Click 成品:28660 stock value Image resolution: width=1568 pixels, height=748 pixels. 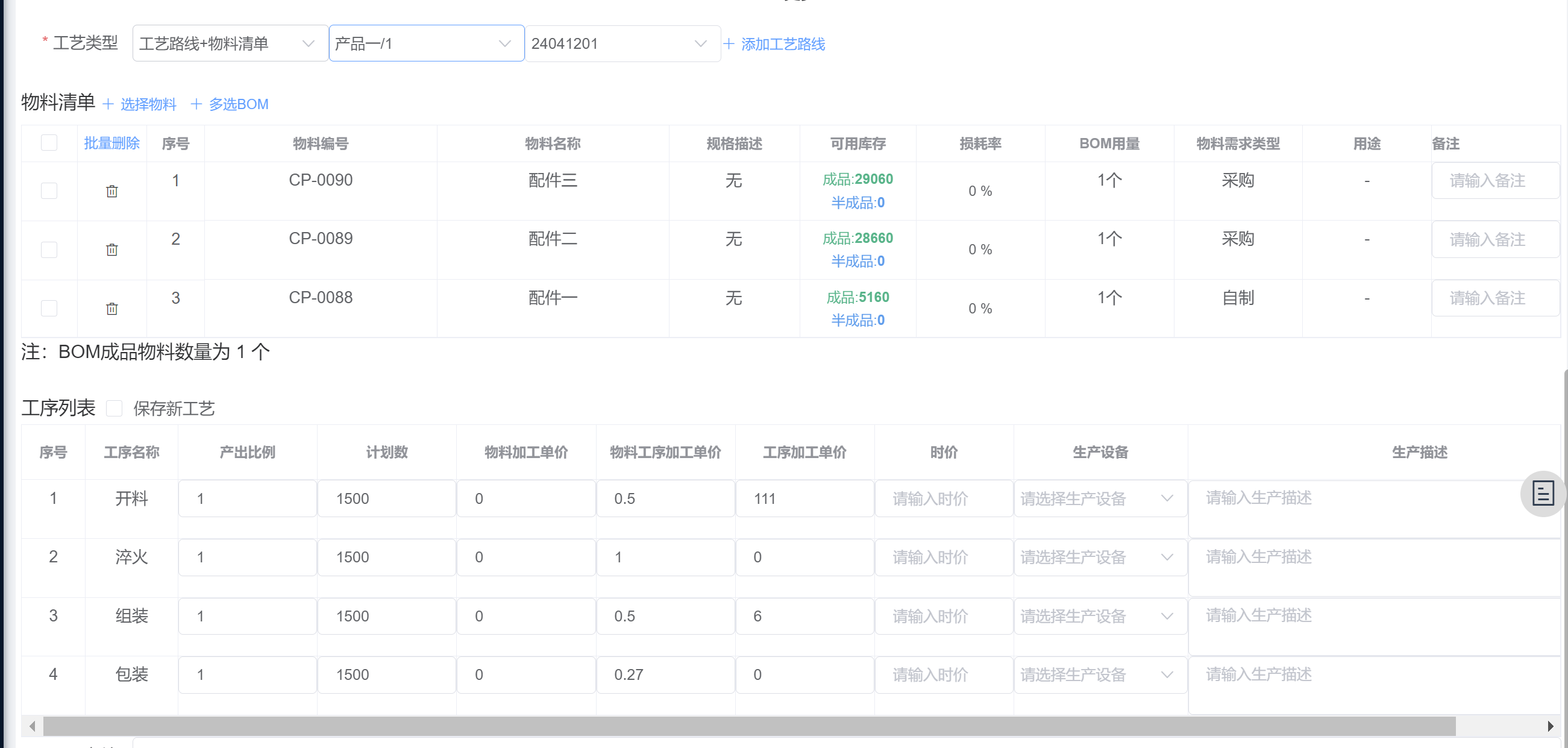(x=858, y=238)
